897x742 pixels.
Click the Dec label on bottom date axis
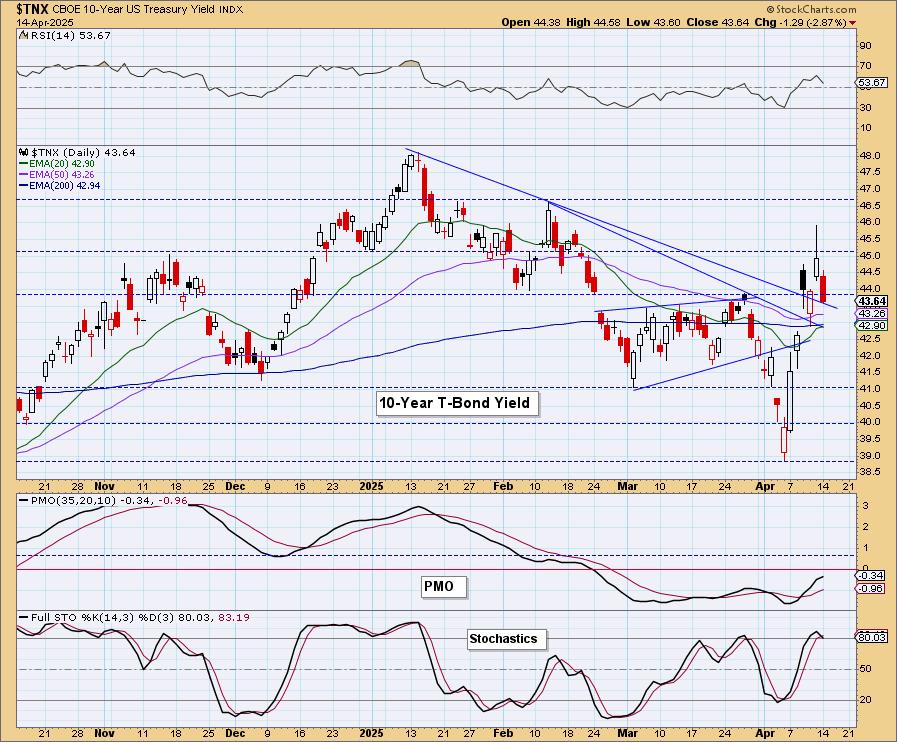coord(235,733)
